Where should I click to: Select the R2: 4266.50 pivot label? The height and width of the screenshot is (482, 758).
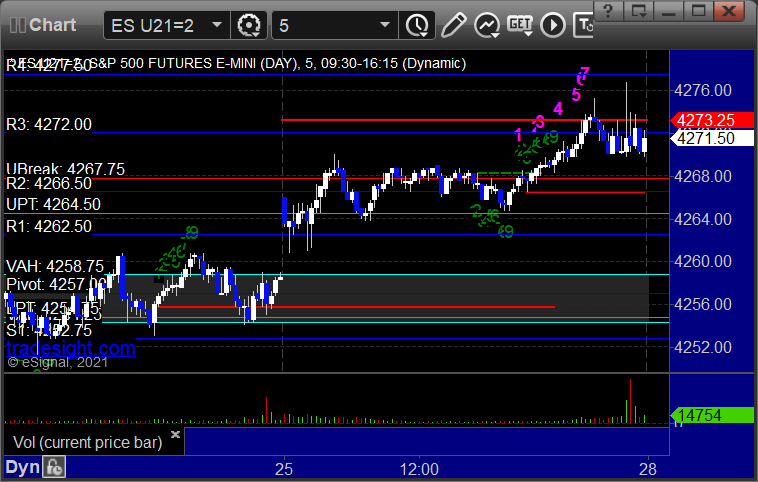49,184
